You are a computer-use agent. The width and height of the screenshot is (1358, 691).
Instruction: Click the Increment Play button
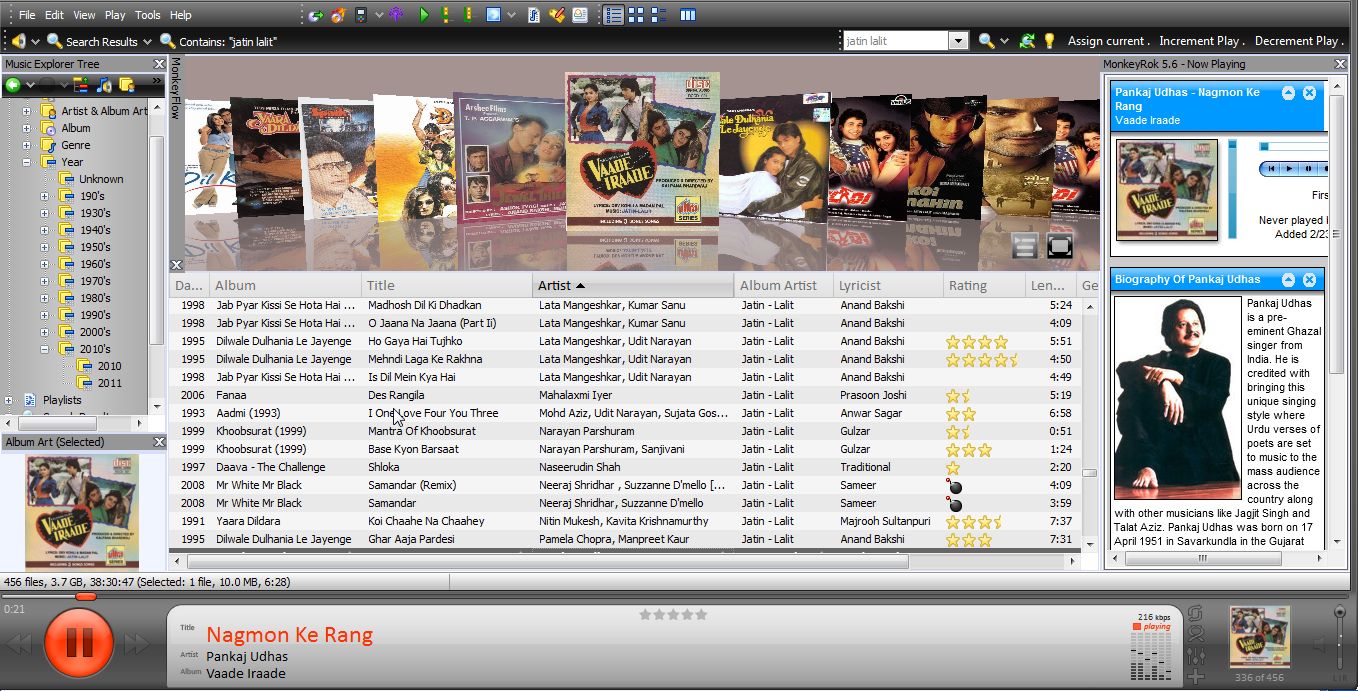pyautogui.click(x=1202, y=41)
